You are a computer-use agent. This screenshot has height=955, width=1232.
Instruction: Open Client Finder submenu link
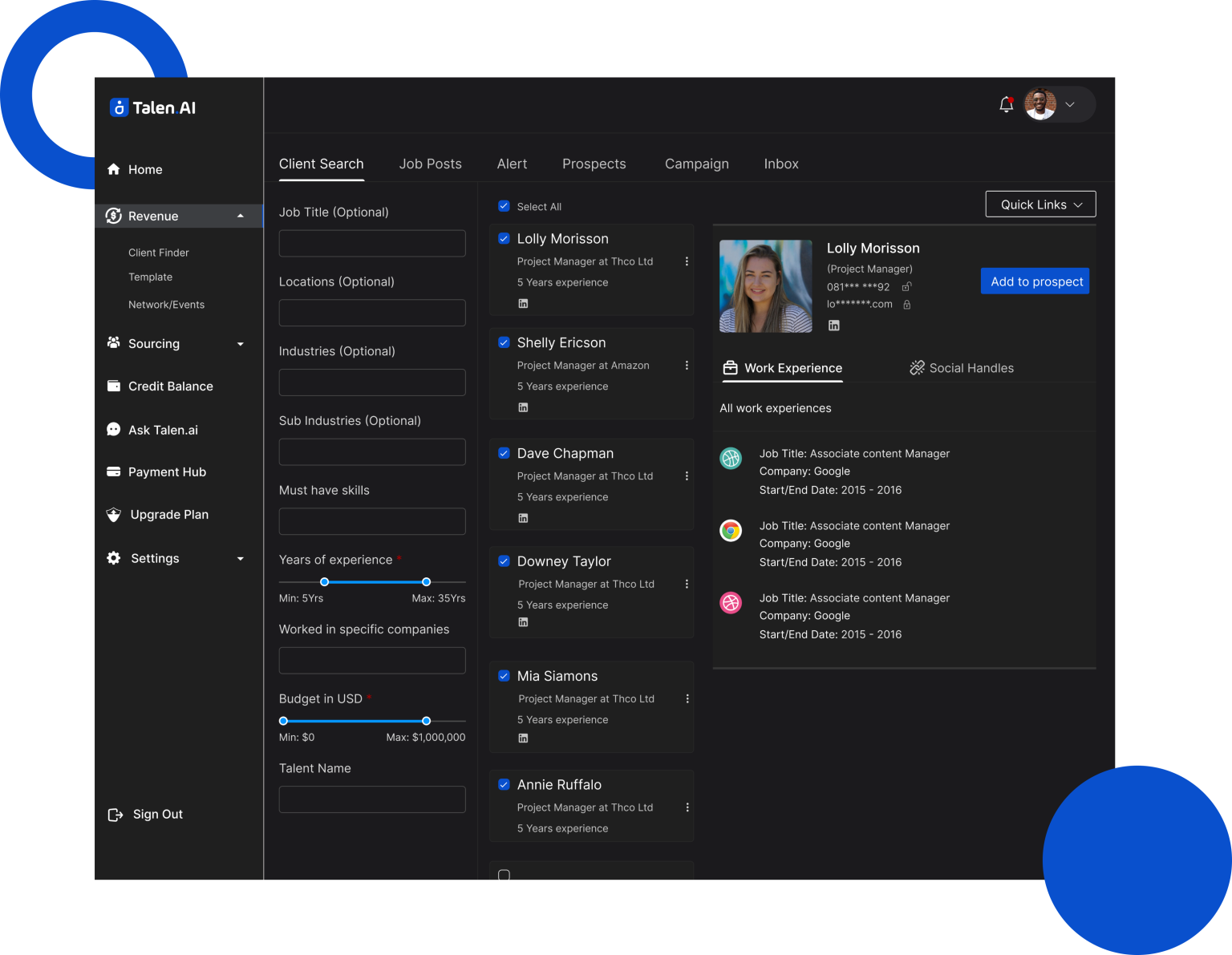point(159,253)
